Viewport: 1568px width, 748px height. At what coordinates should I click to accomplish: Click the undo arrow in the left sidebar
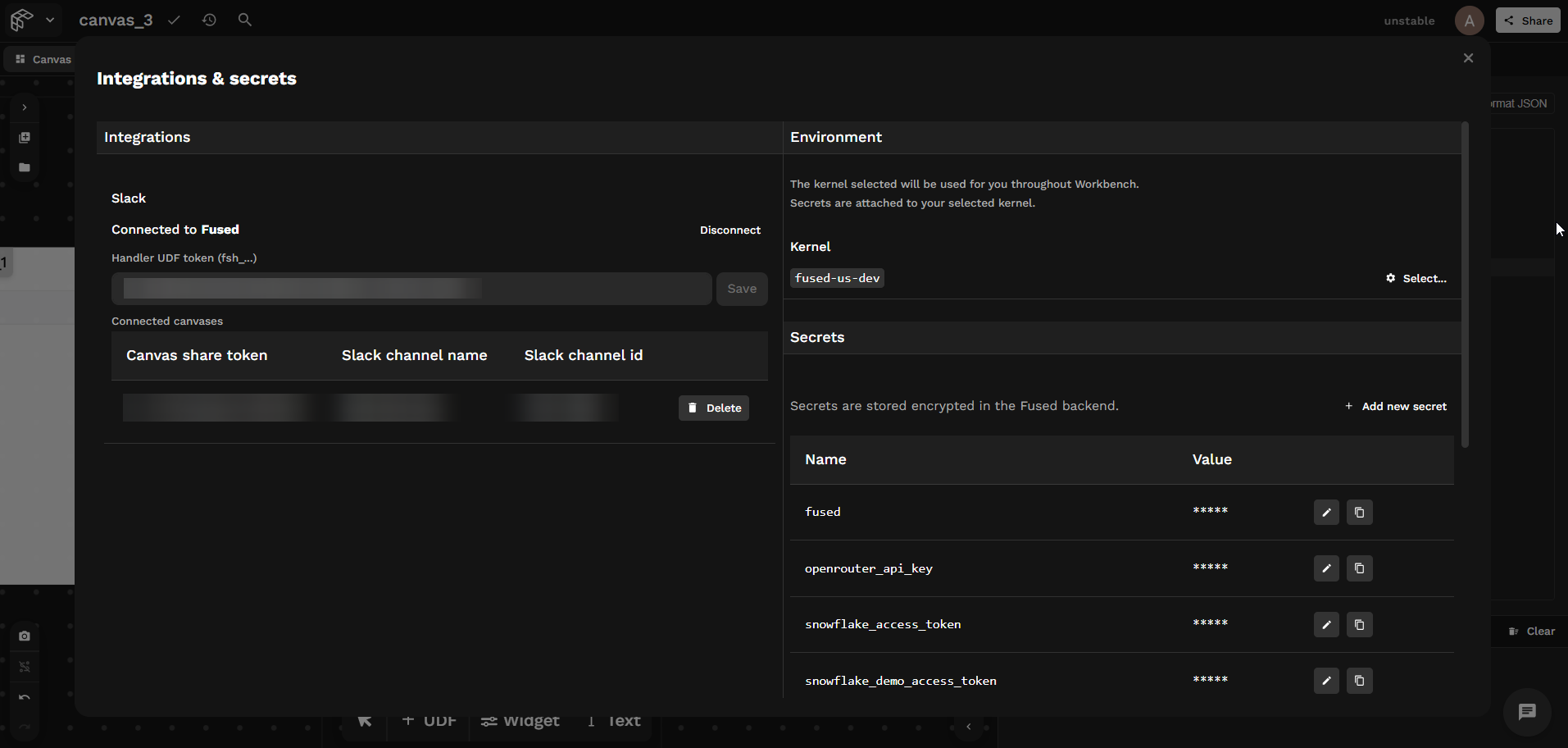[x=24, y=698]
